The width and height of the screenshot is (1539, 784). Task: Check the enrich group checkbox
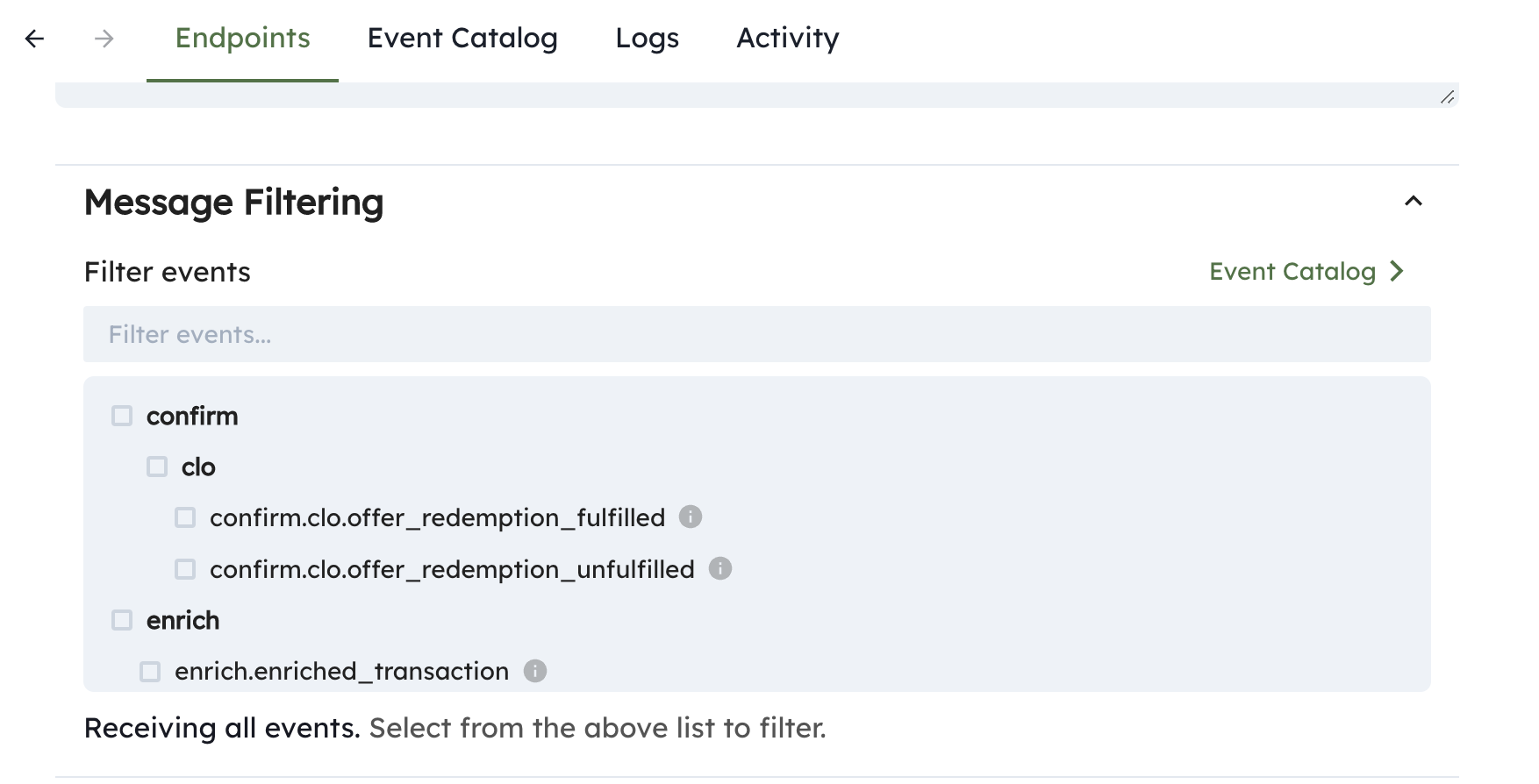click(x=122, y=620)
